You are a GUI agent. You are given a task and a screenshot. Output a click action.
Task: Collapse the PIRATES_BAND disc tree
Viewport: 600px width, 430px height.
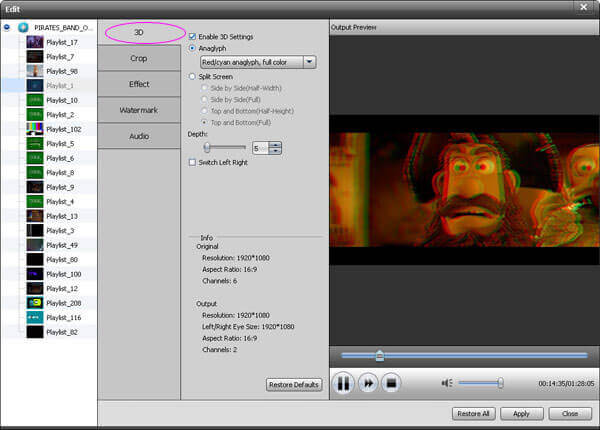(x=7, y=28)
